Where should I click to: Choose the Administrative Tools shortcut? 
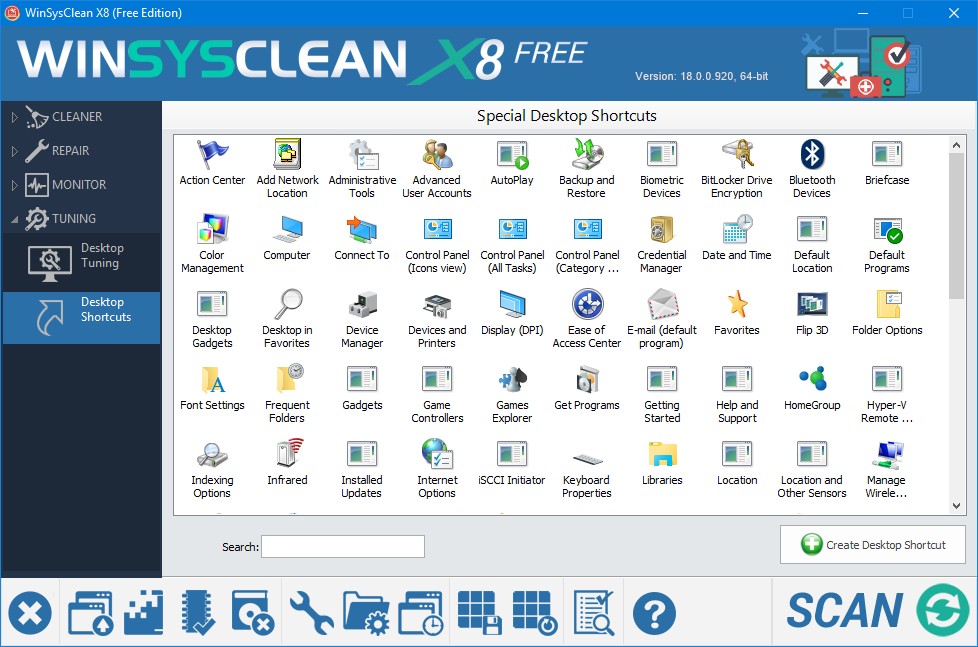click(x=362, y=154)
